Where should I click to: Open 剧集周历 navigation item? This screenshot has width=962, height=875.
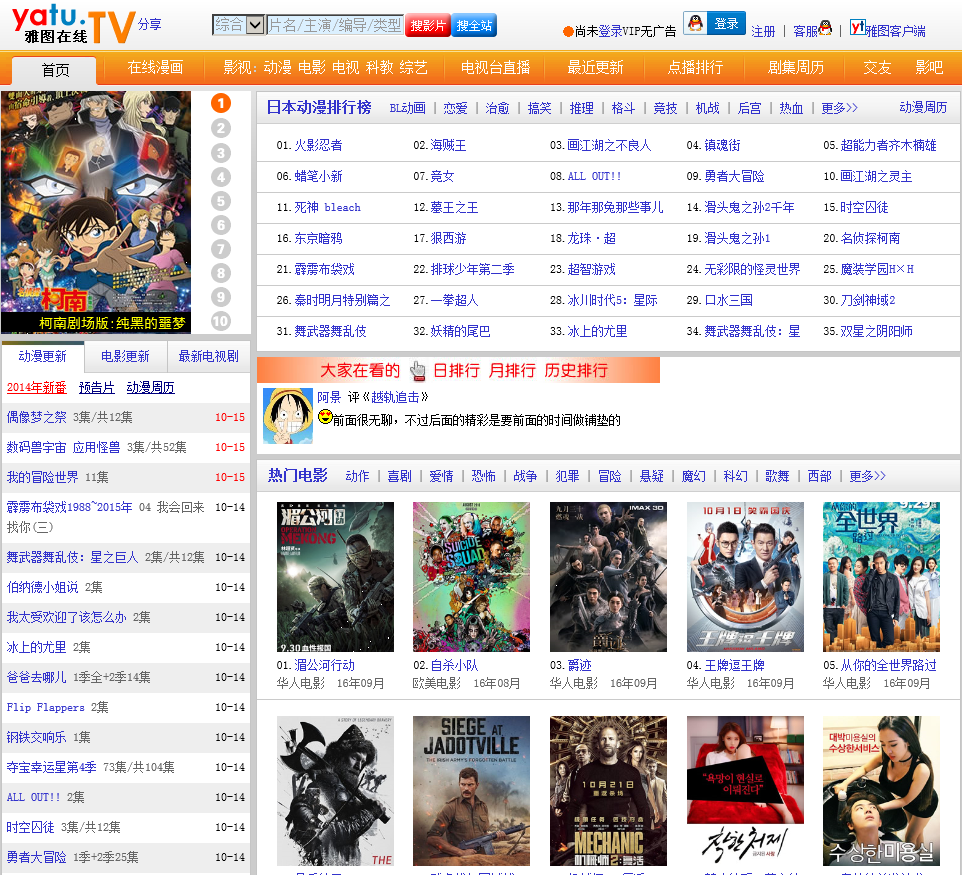(796, 67)
